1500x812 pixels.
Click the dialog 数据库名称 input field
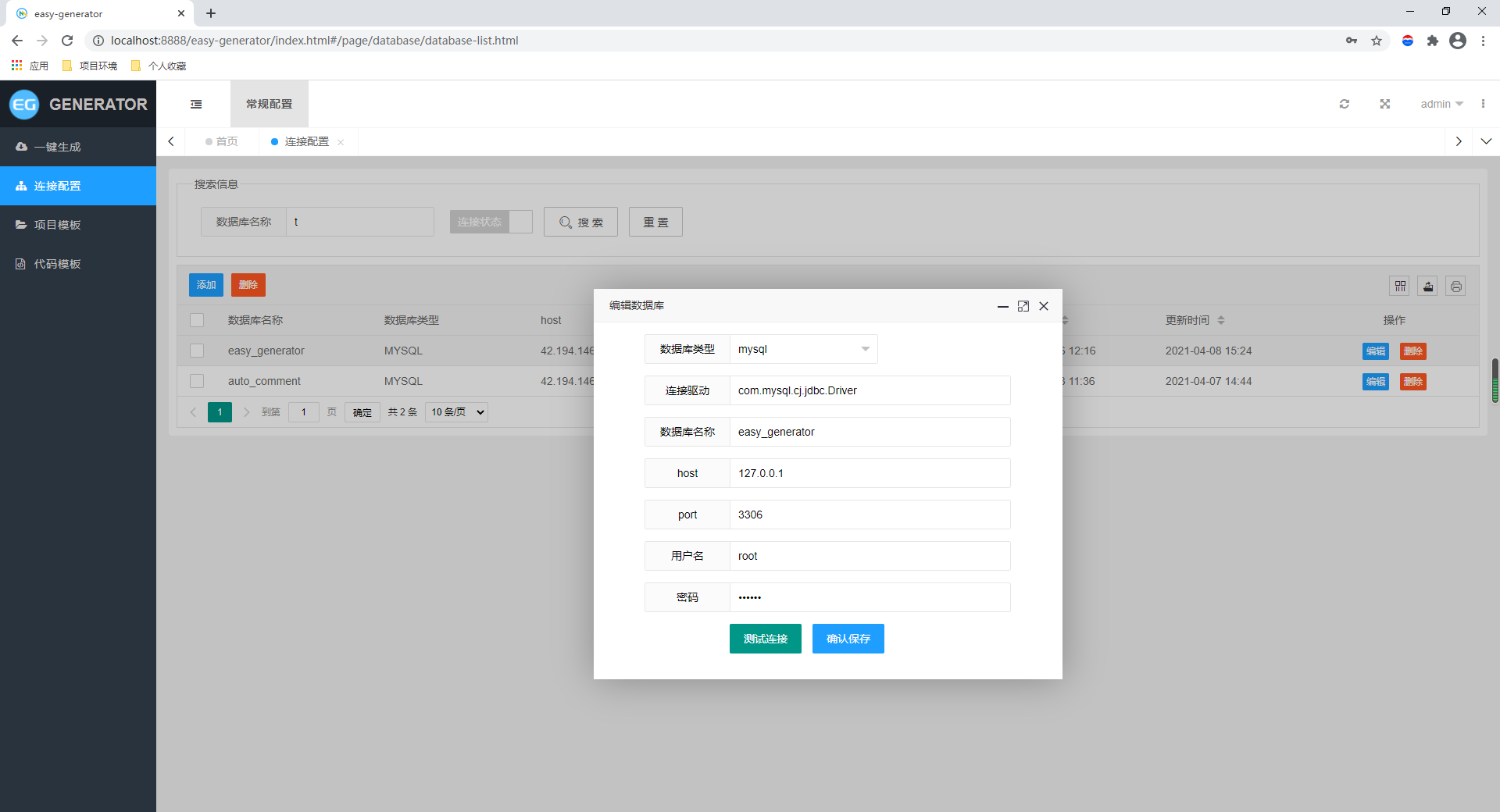pyautogui.click(x=870, y=432)
